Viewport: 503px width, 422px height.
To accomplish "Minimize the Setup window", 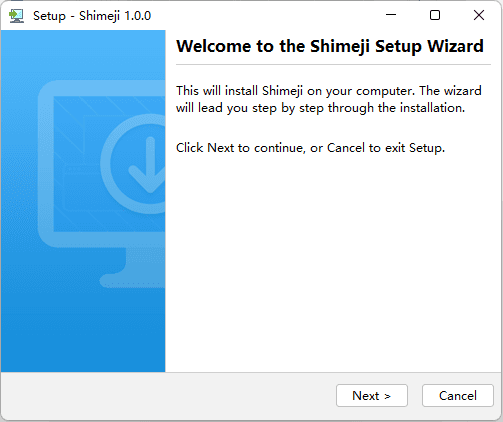I will point(391,15).
